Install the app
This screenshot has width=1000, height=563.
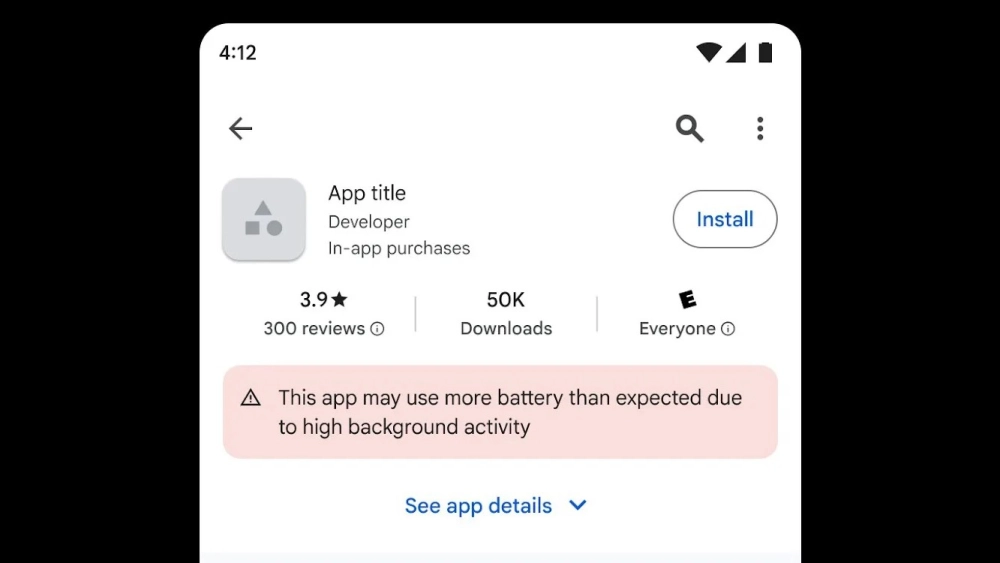[x=724, y=219]
